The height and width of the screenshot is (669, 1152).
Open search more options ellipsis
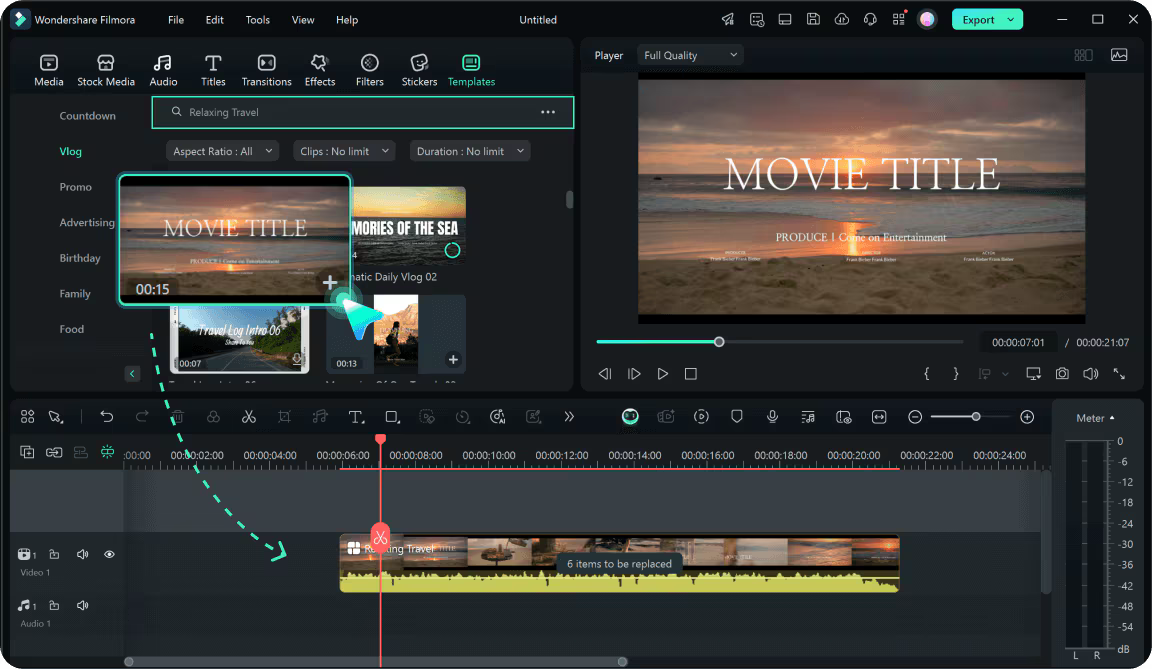pyautogui.click(x=548, y=112)
